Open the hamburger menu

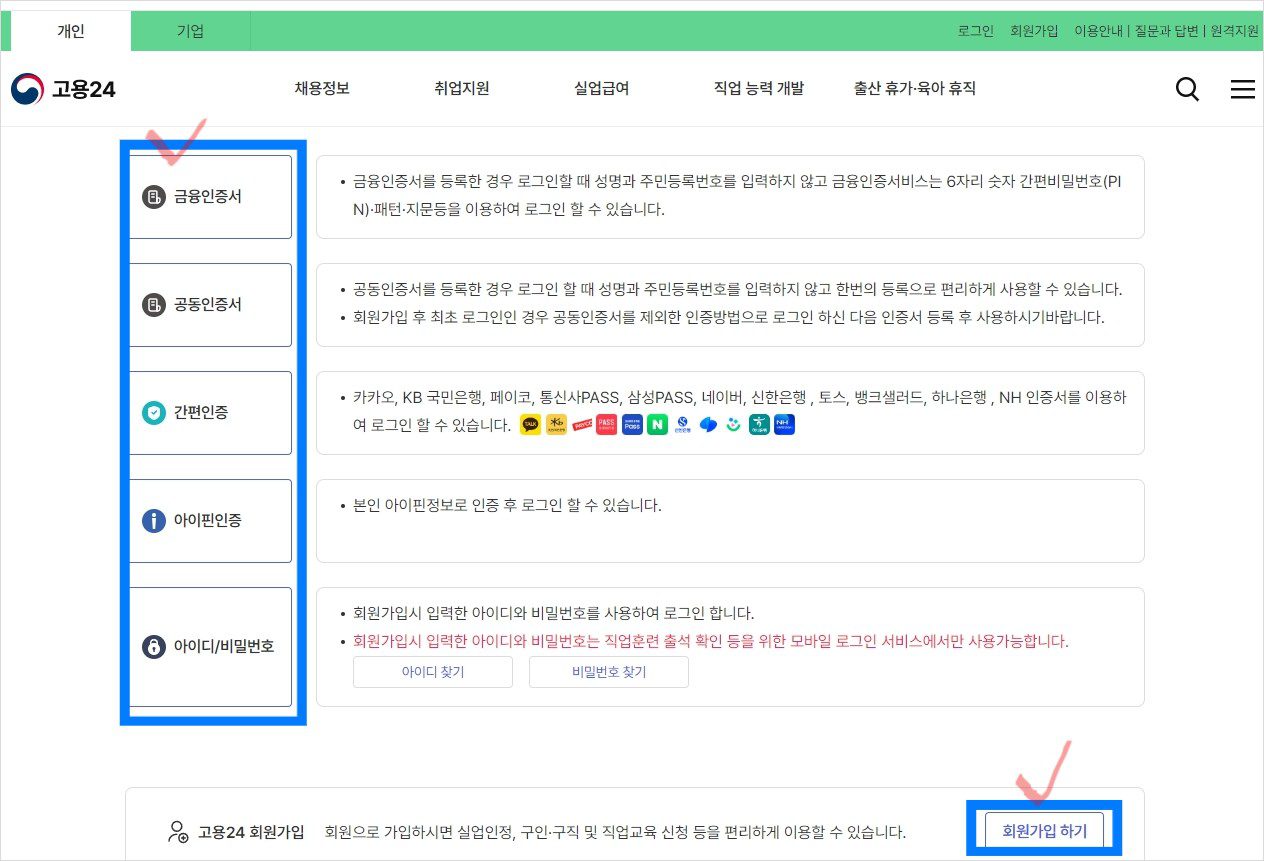1242,89
